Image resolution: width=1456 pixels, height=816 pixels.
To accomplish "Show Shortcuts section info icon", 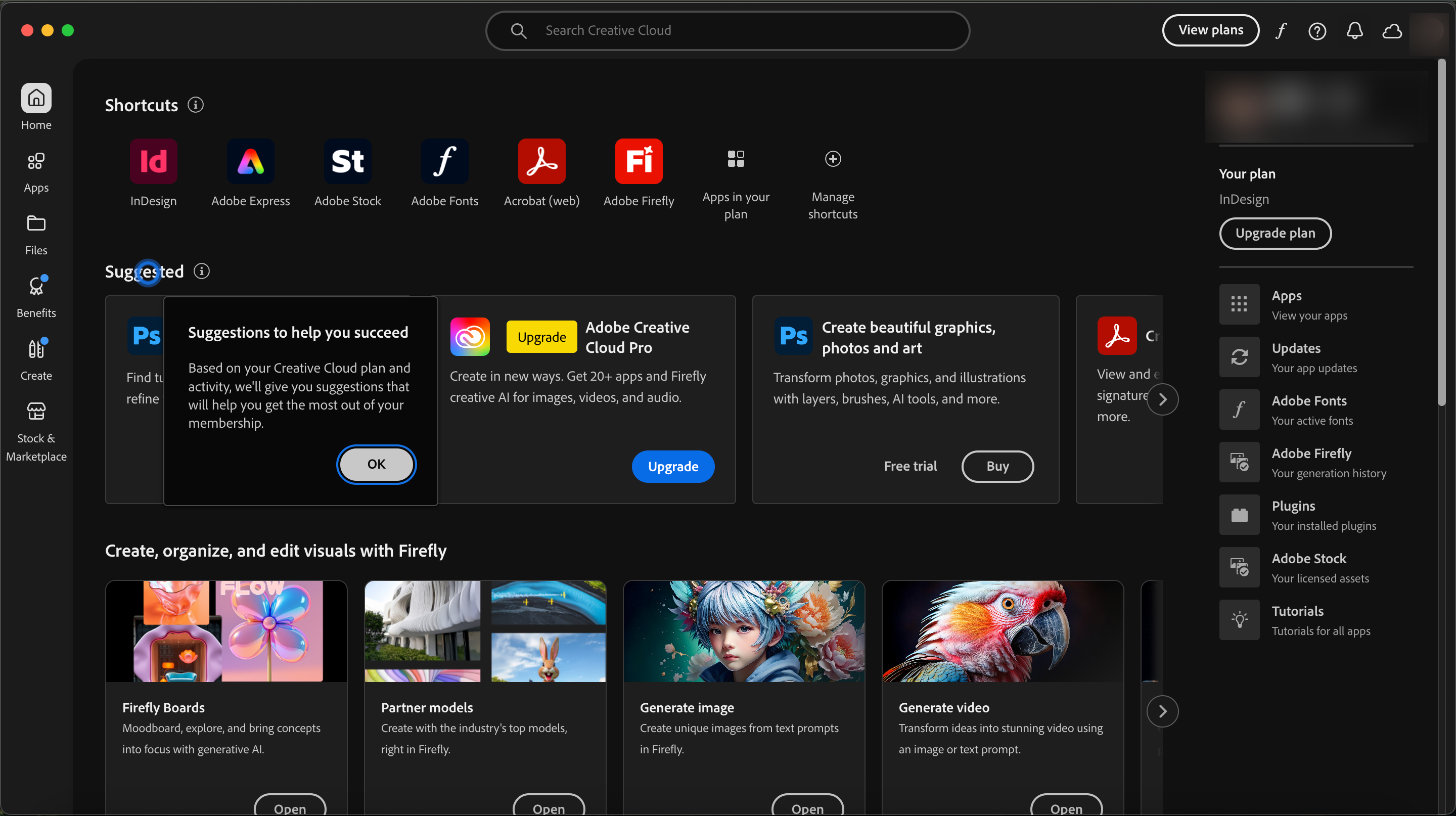I will tap(196, 105).
